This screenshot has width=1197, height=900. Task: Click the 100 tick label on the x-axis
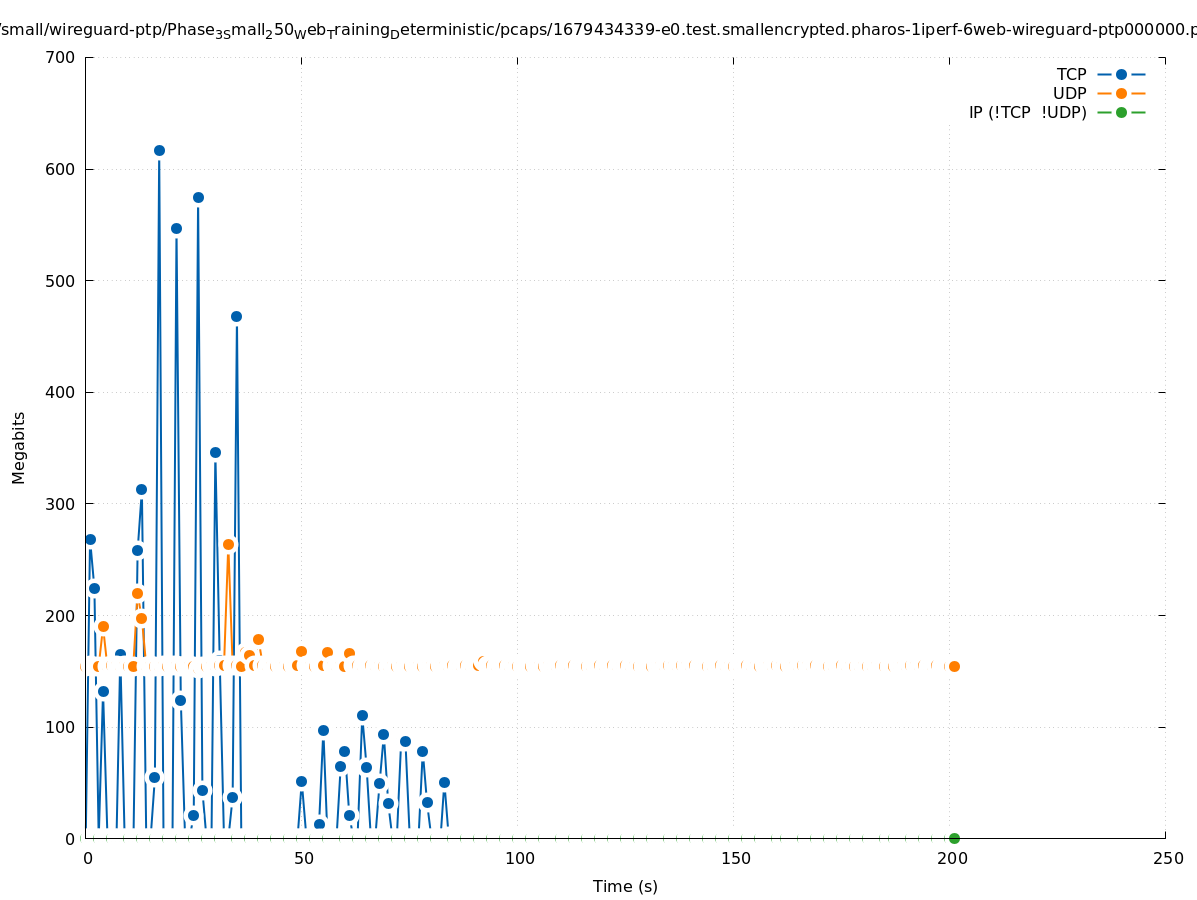[x=518, y=858]
